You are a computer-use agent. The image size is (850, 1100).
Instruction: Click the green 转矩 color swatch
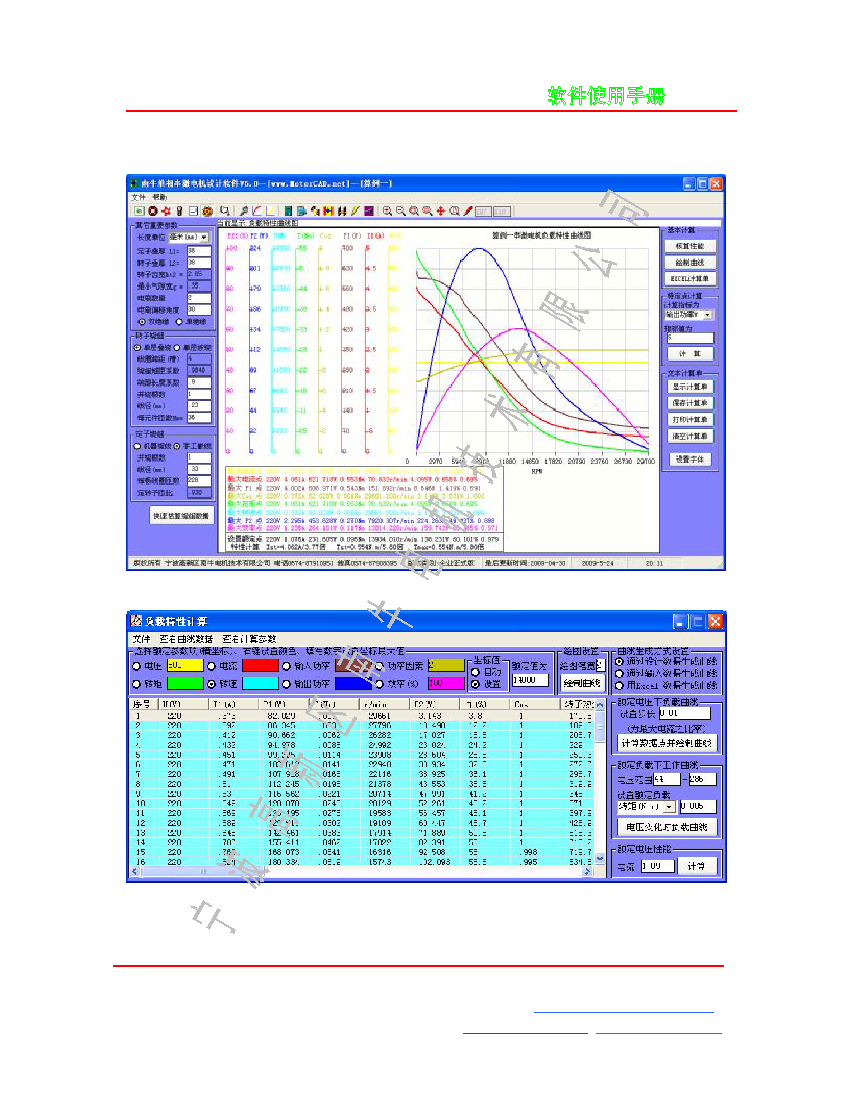pos(183,684)
